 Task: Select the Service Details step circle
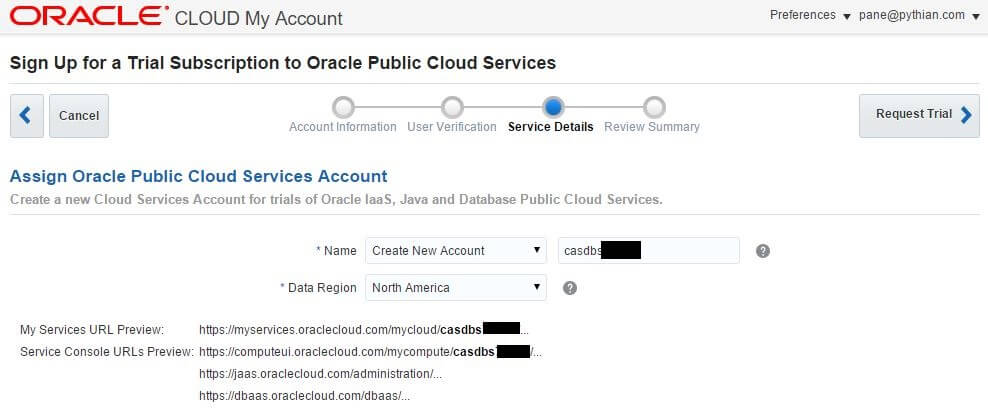point(552,107)
